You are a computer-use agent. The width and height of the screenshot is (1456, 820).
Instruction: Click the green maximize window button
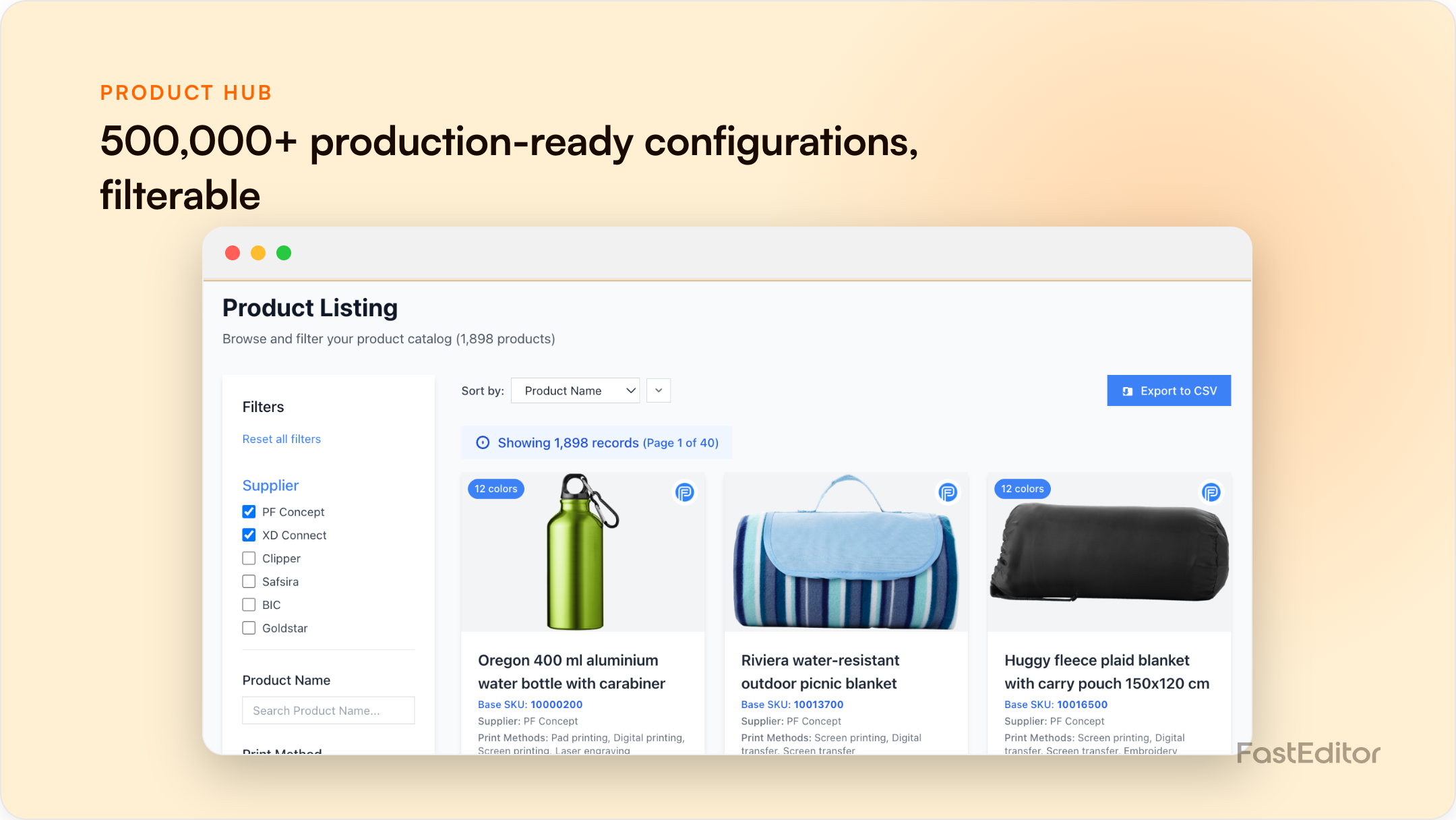[284, 253]
